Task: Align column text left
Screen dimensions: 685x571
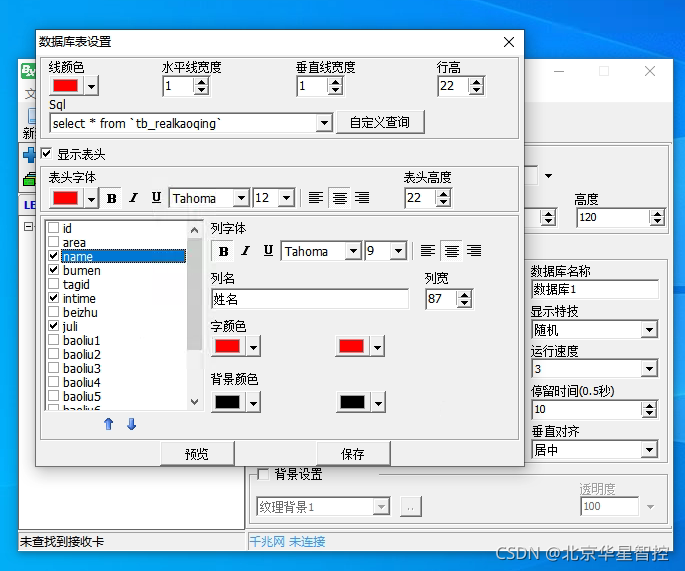Action: 428,251
